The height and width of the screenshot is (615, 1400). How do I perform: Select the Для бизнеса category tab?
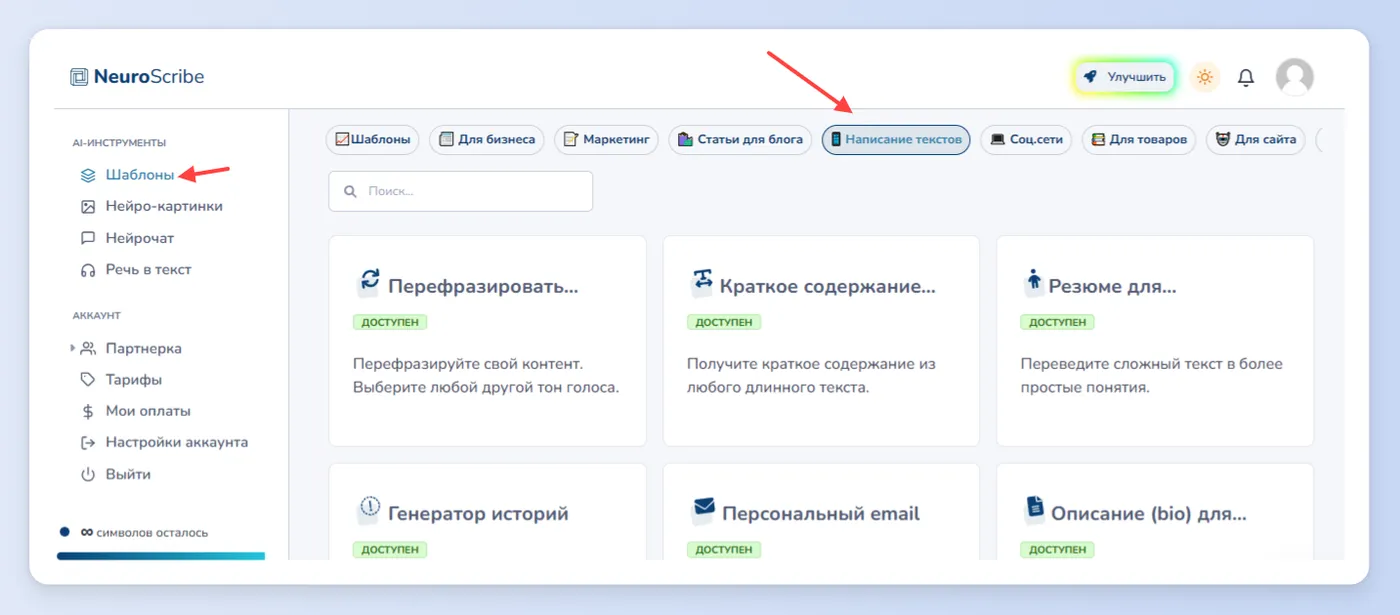487,140
